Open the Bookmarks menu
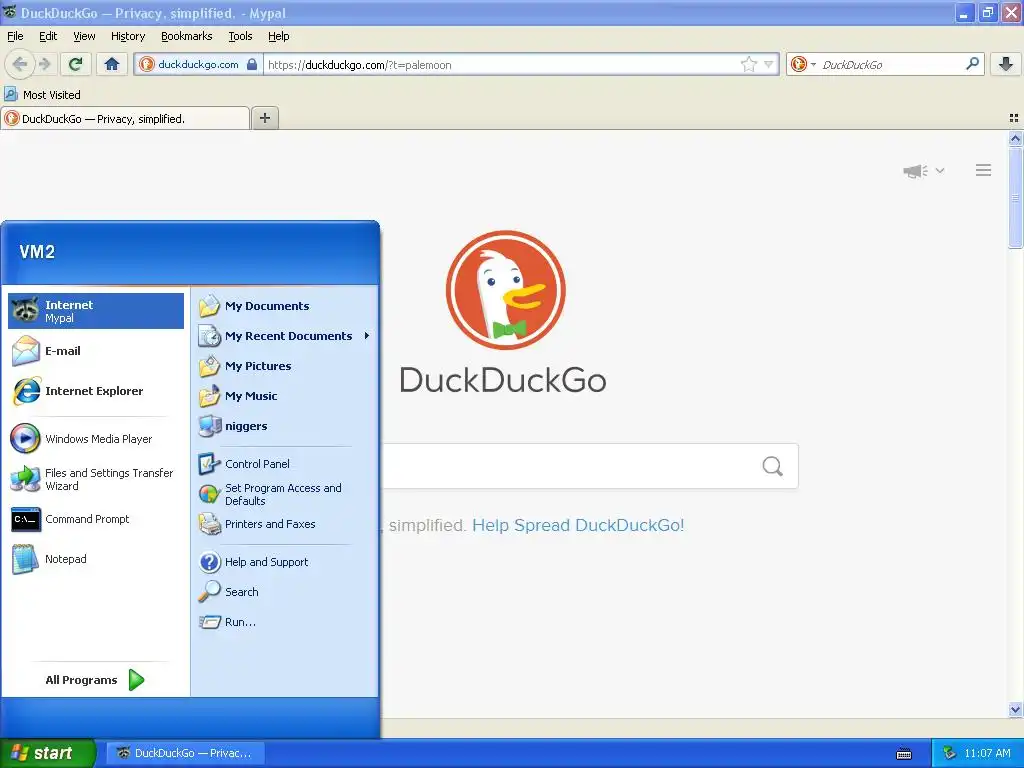1024x768 pixels. [187, 36]
